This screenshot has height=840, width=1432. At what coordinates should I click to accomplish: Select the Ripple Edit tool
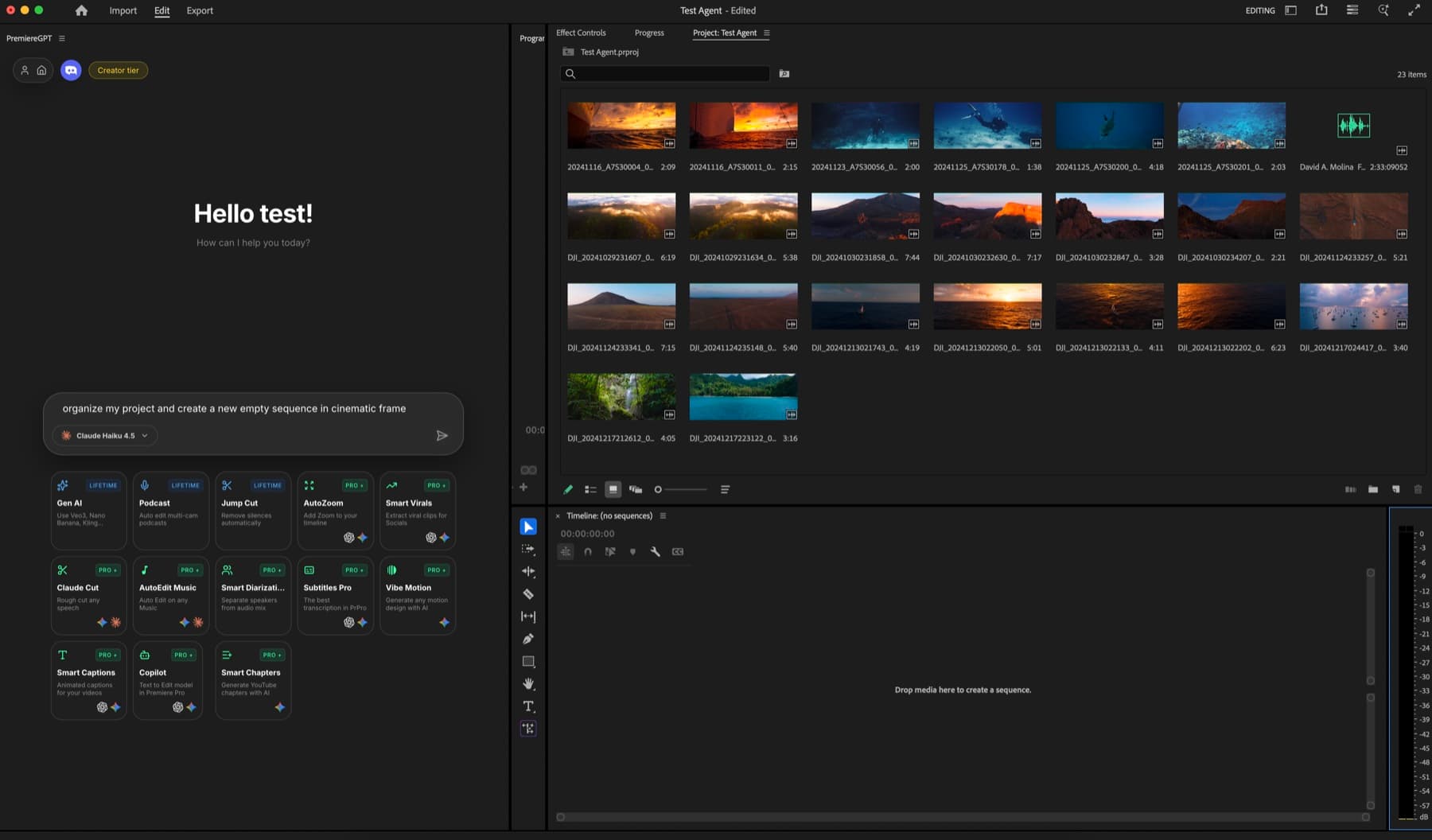[528, 571]
